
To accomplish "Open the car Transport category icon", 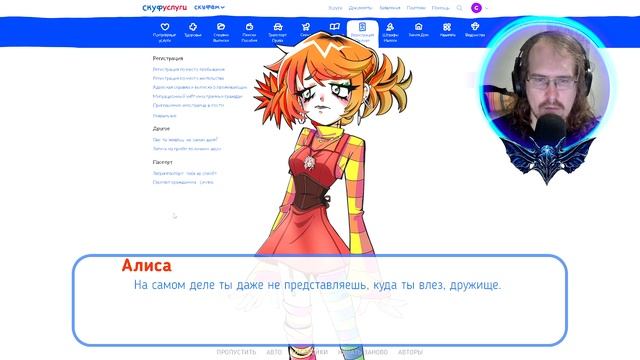I will pyautogui.click(x=278, y=27).
